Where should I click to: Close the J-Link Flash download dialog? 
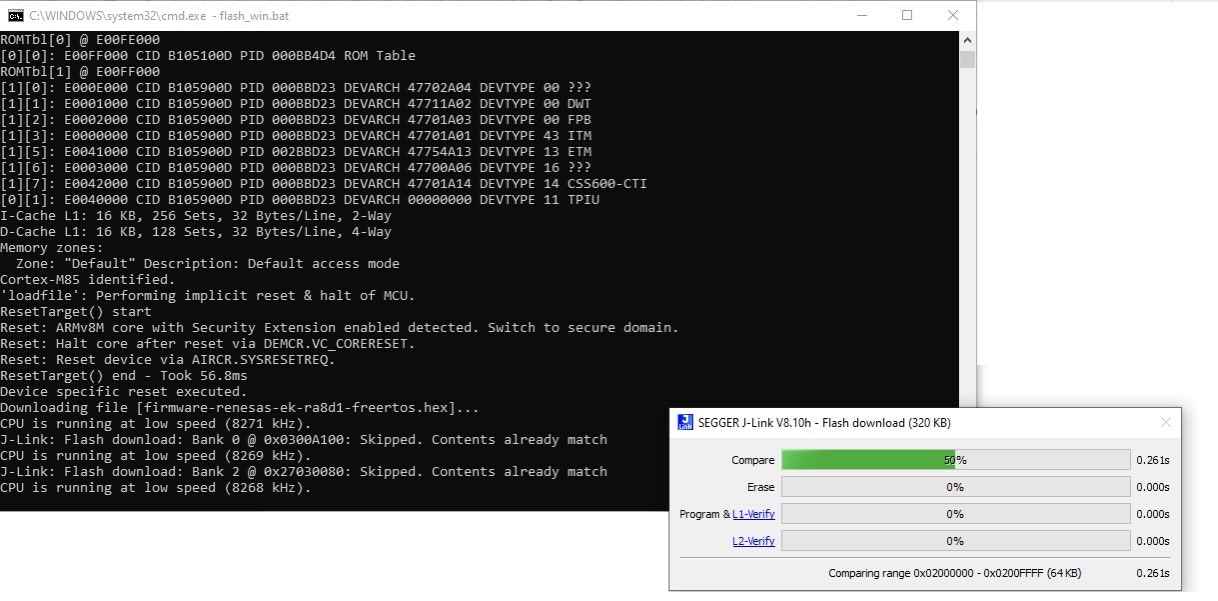click(x=1165, y=422)
